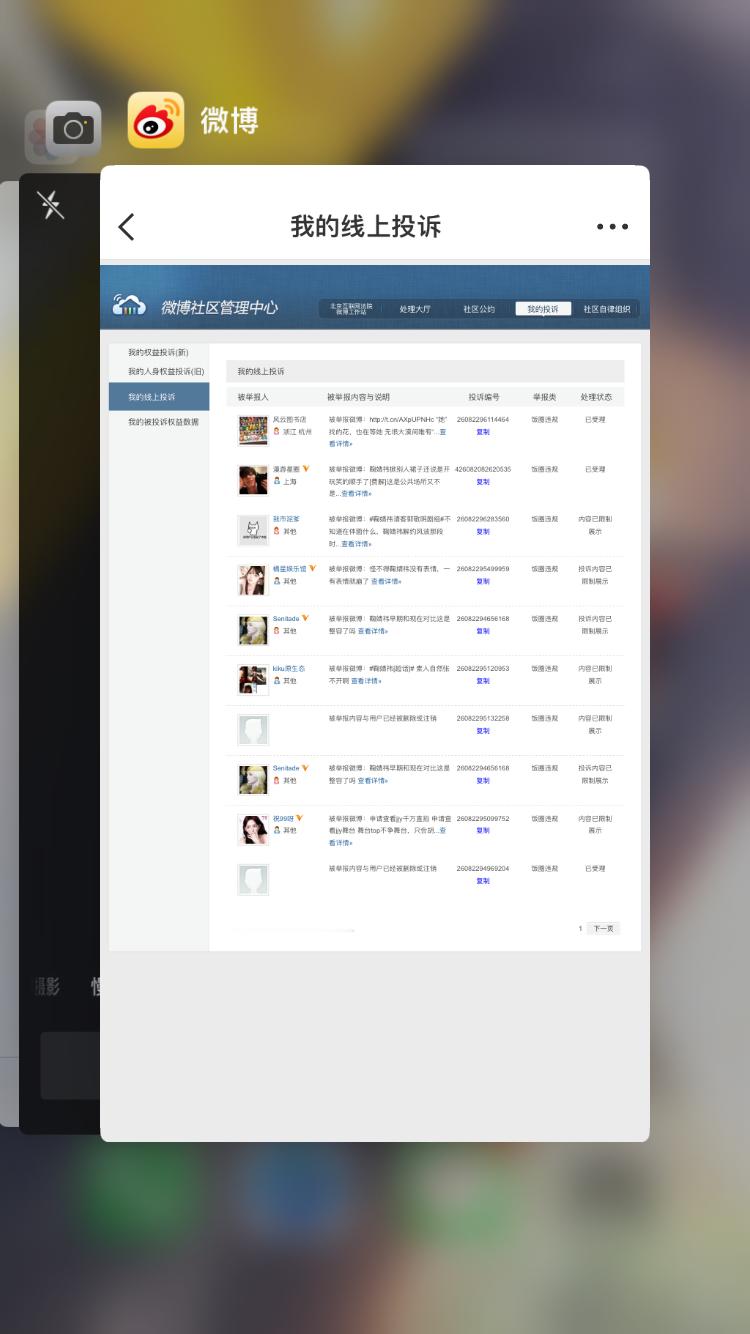Click the avatar of the 上海 user
The height and width of the screenshot is (1334, 750).
(253, 480)
